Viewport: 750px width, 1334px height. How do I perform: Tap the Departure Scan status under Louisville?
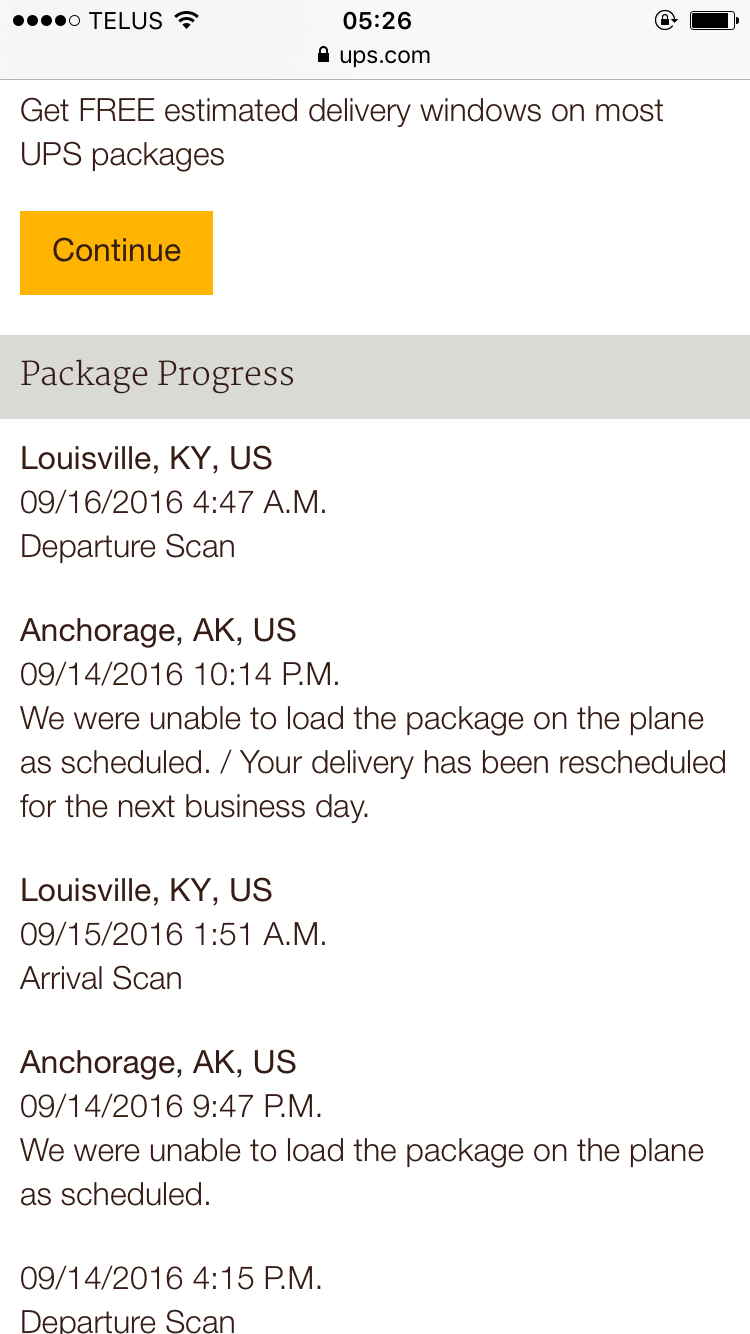point(128,547)
